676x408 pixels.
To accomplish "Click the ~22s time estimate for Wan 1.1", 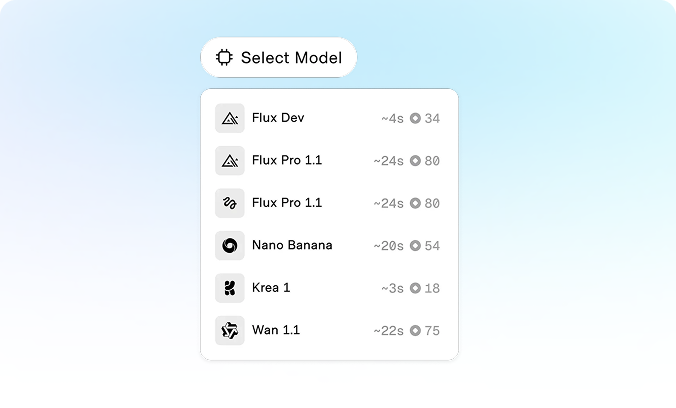I will 388,331.
